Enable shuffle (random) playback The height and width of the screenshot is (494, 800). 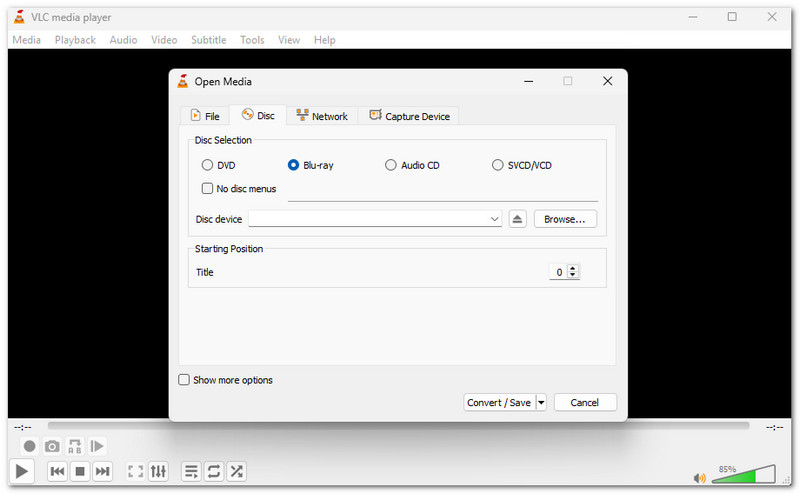tap(236, 471)
